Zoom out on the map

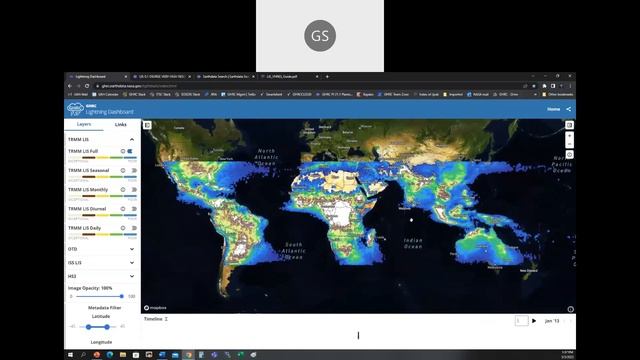pyautogui.click(x=569, y=144)
